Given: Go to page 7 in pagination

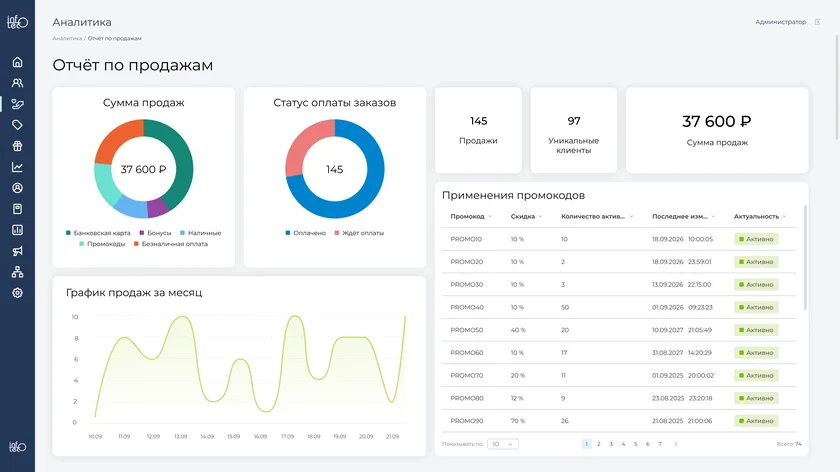Looking at the screenshot, I should point(660,444).
